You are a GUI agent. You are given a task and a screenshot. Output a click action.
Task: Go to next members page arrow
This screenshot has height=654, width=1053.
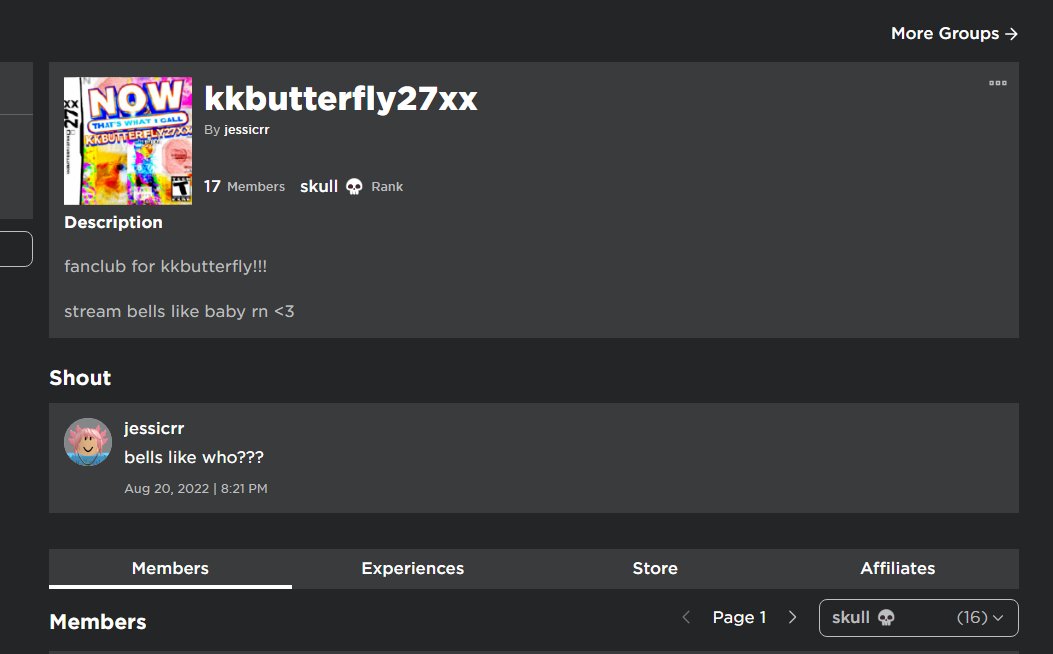point(792,617)
